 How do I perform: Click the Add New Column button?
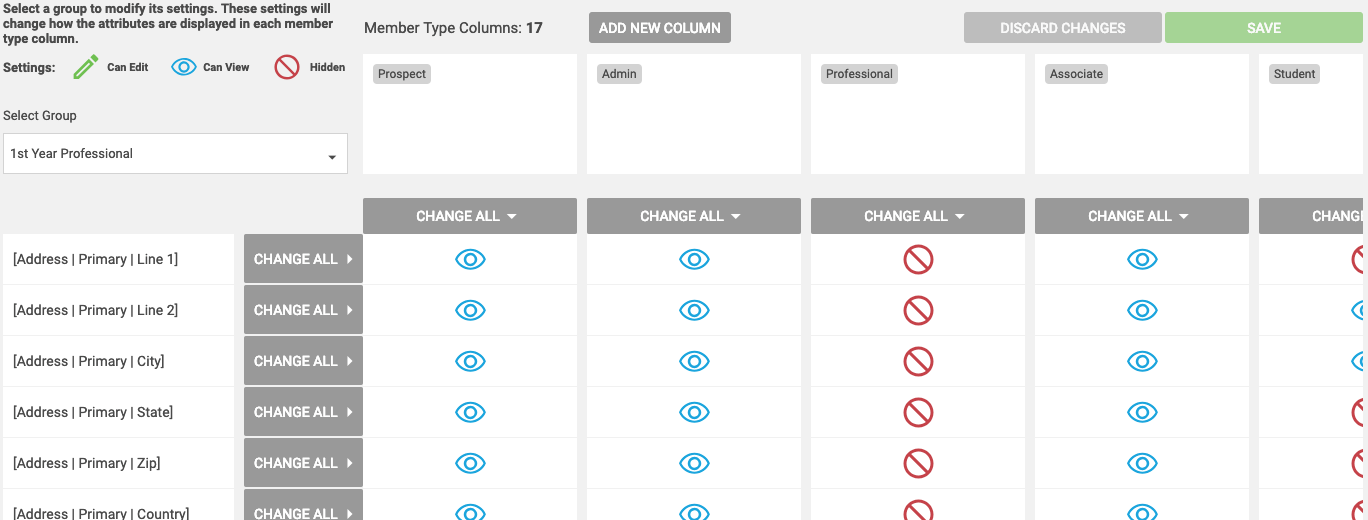click(660, 28)
